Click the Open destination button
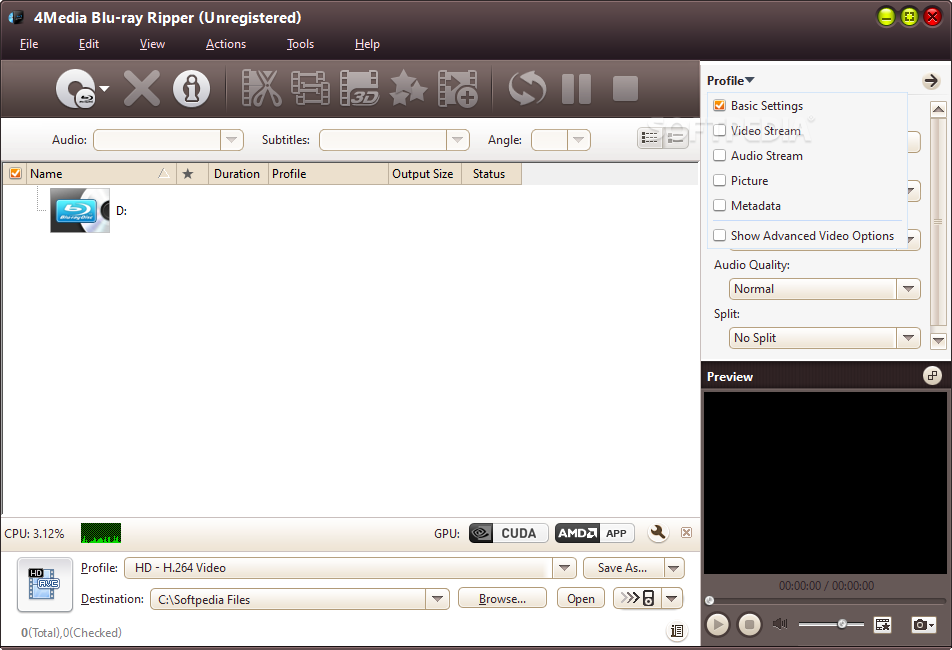The height and width of the screenshot is (650, 952). coord(580,598)
